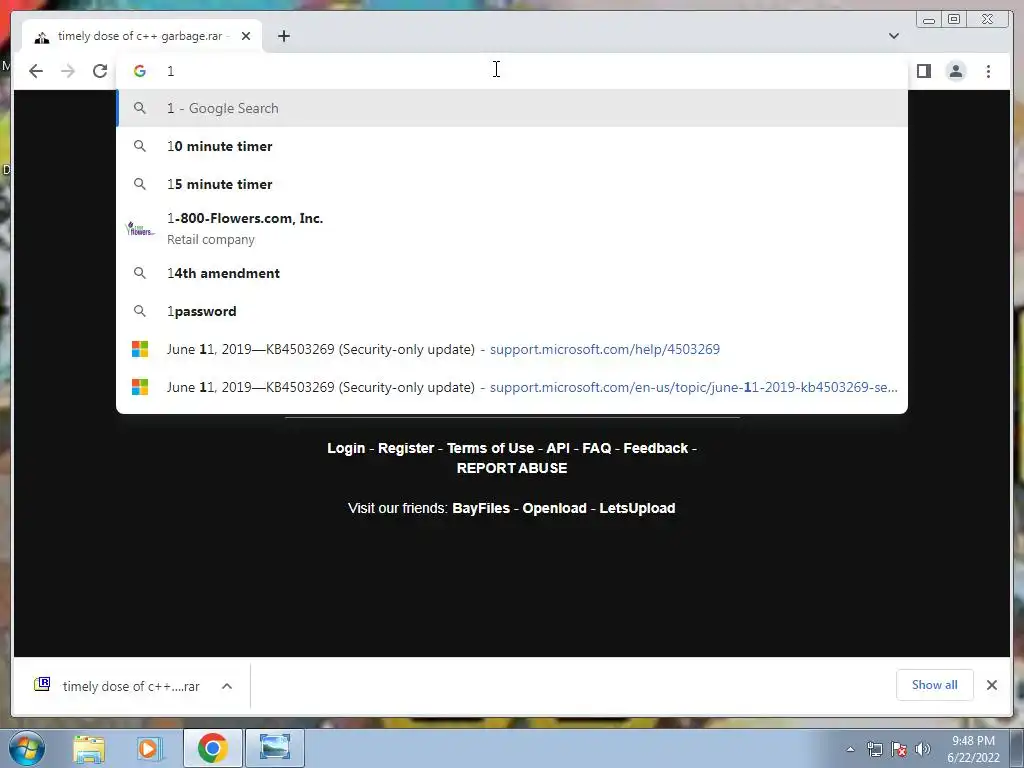
Task: Open the Register link
Action: pos(406,448)
